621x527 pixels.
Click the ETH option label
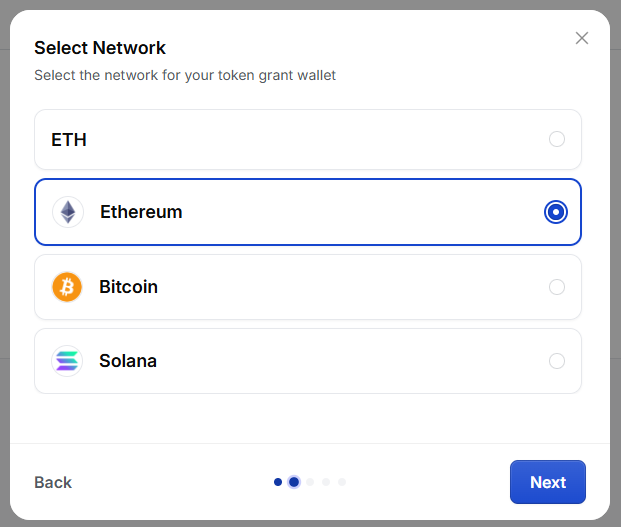point(69,140)
